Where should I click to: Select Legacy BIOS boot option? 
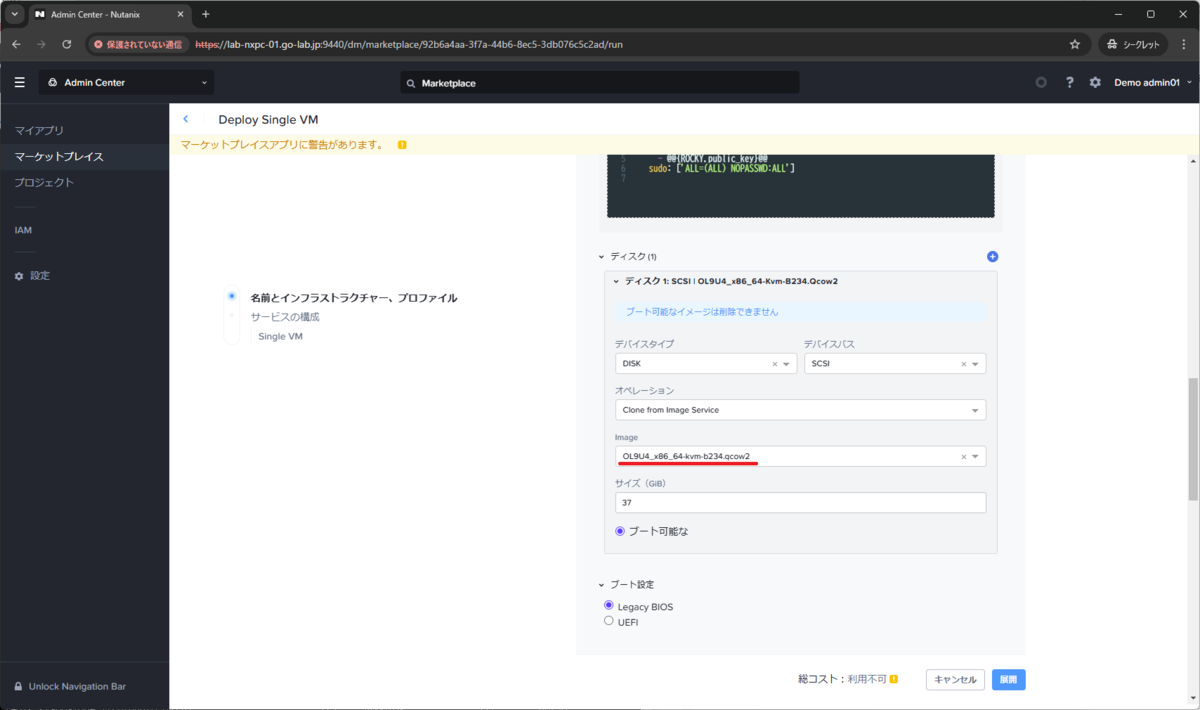[x=609, y=606]
